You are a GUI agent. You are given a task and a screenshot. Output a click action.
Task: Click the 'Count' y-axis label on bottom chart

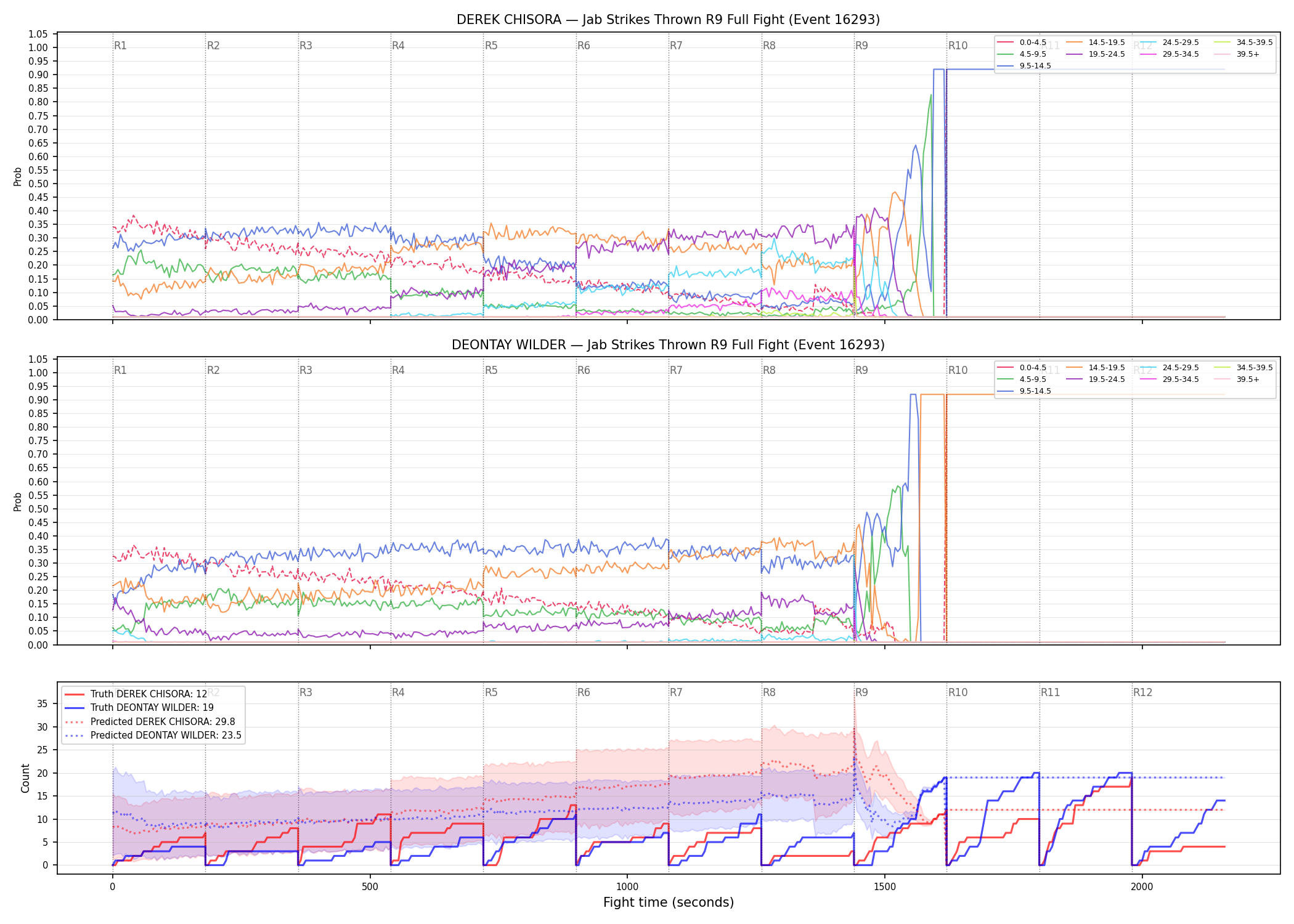25,778
